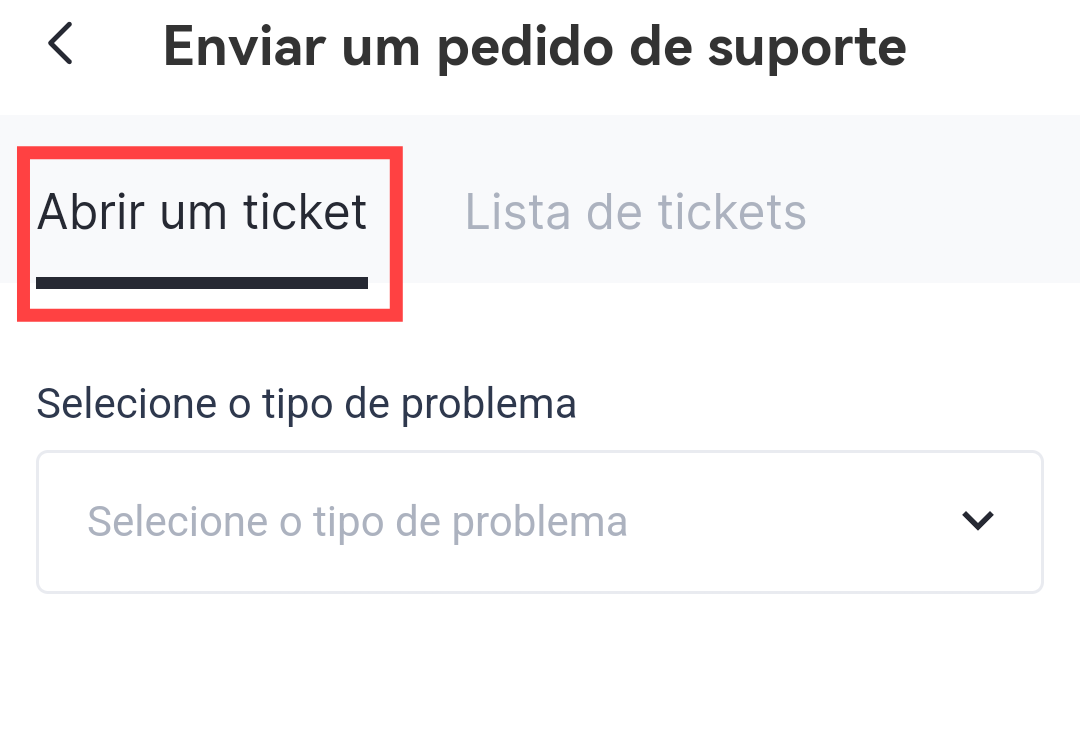Show the problem type options using the down arrow

pos(976,520)
